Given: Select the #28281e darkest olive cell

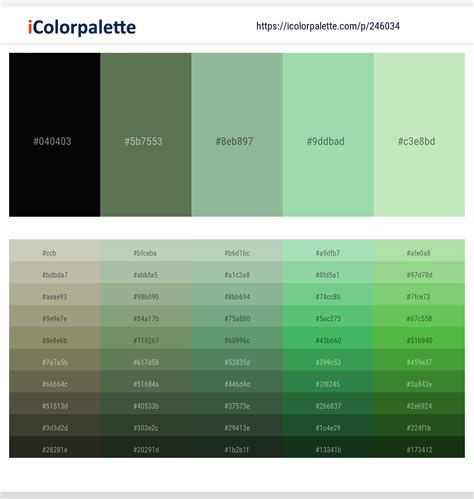Looking at the screenshot, I should point(55,447).
